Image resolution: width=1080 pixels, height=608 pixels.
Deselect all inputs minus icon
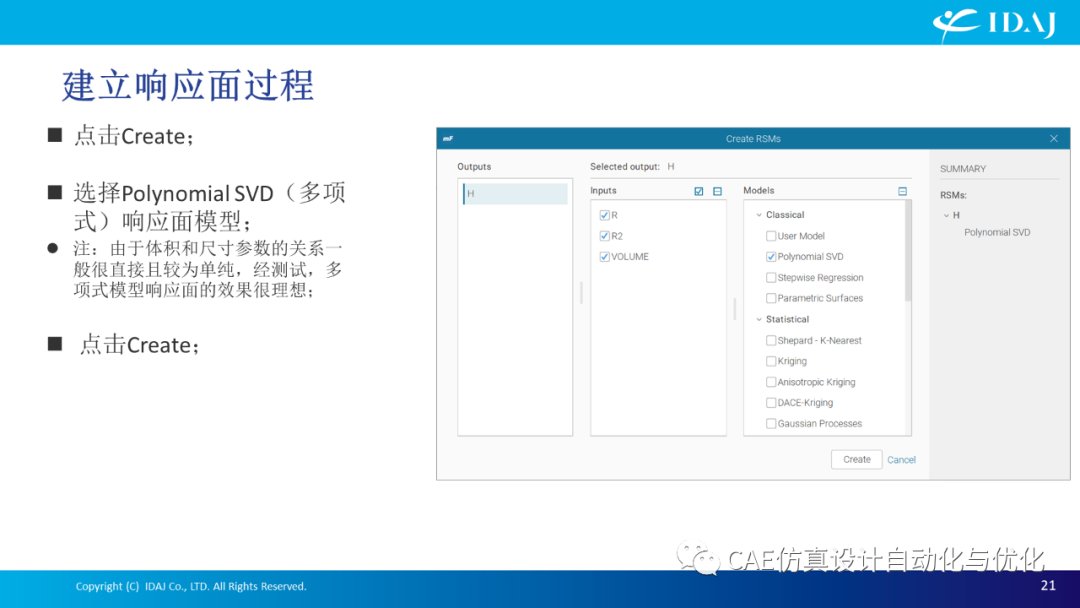pos(717,191)
